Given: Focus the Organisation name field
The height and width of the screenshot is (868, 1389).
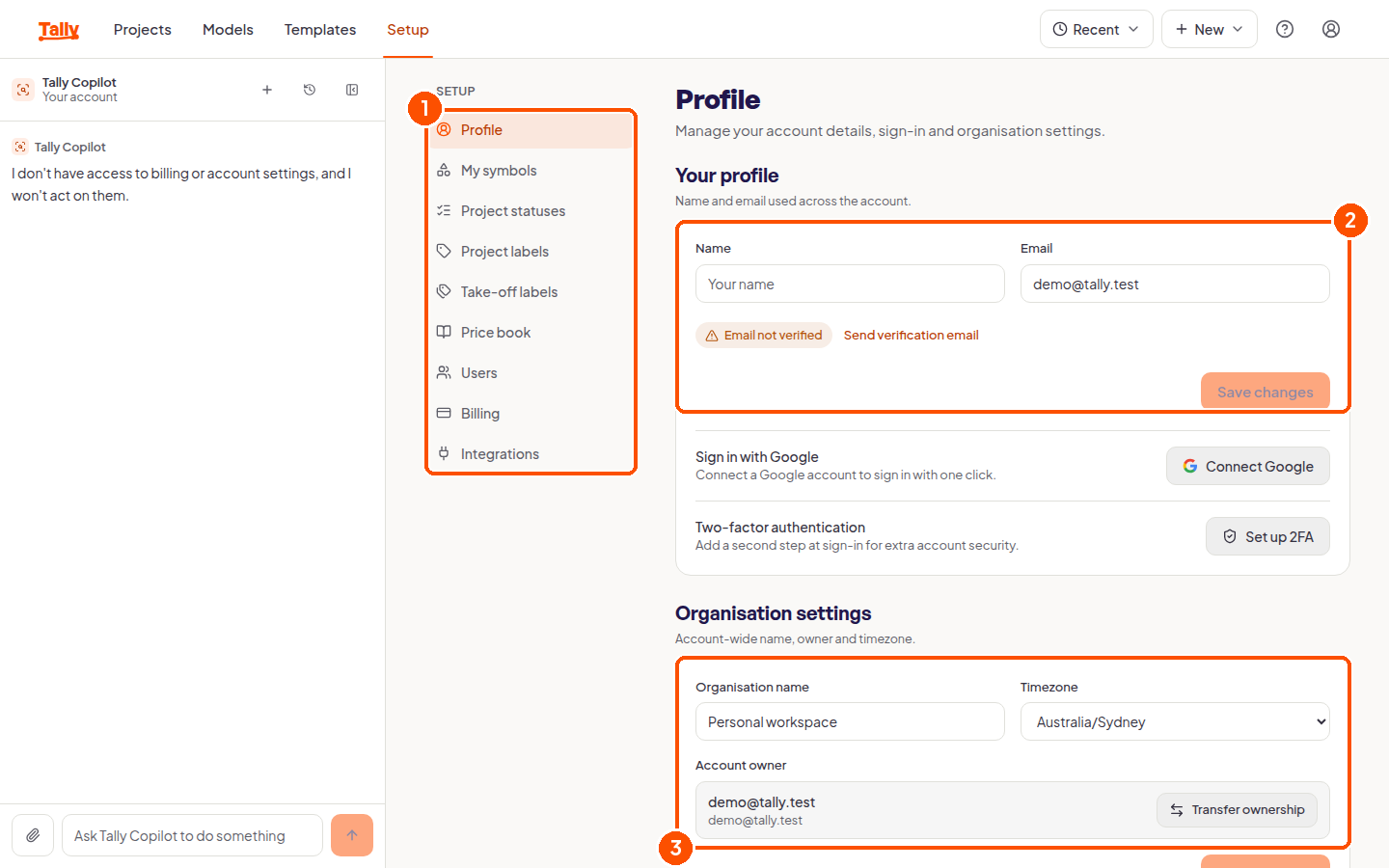Looking at the screenshot, I should pos(850,721).
